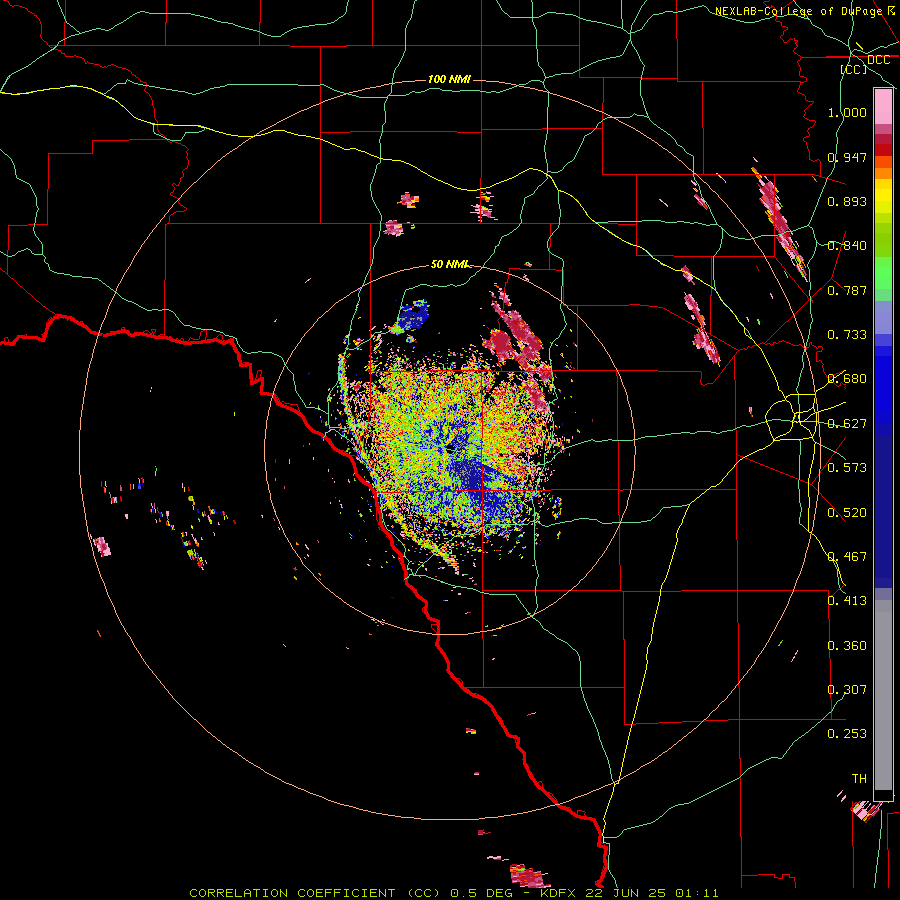This screenshot has height=900, width=900.
Task: Click the 0.360 scale value
Action: [x=847, y=646]
